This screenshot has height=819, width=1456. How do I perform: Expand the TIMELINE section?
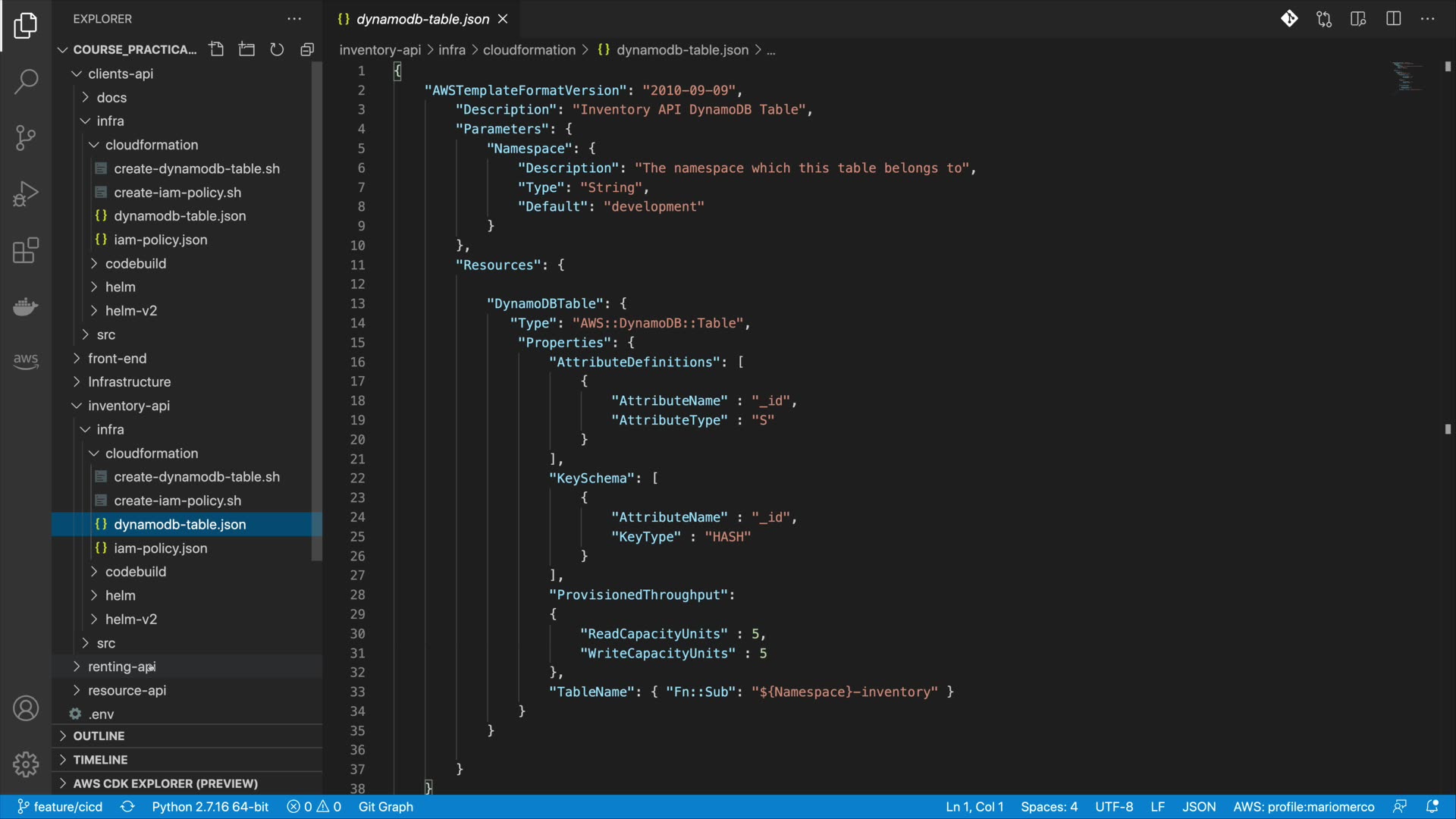[x=100, y=759]
